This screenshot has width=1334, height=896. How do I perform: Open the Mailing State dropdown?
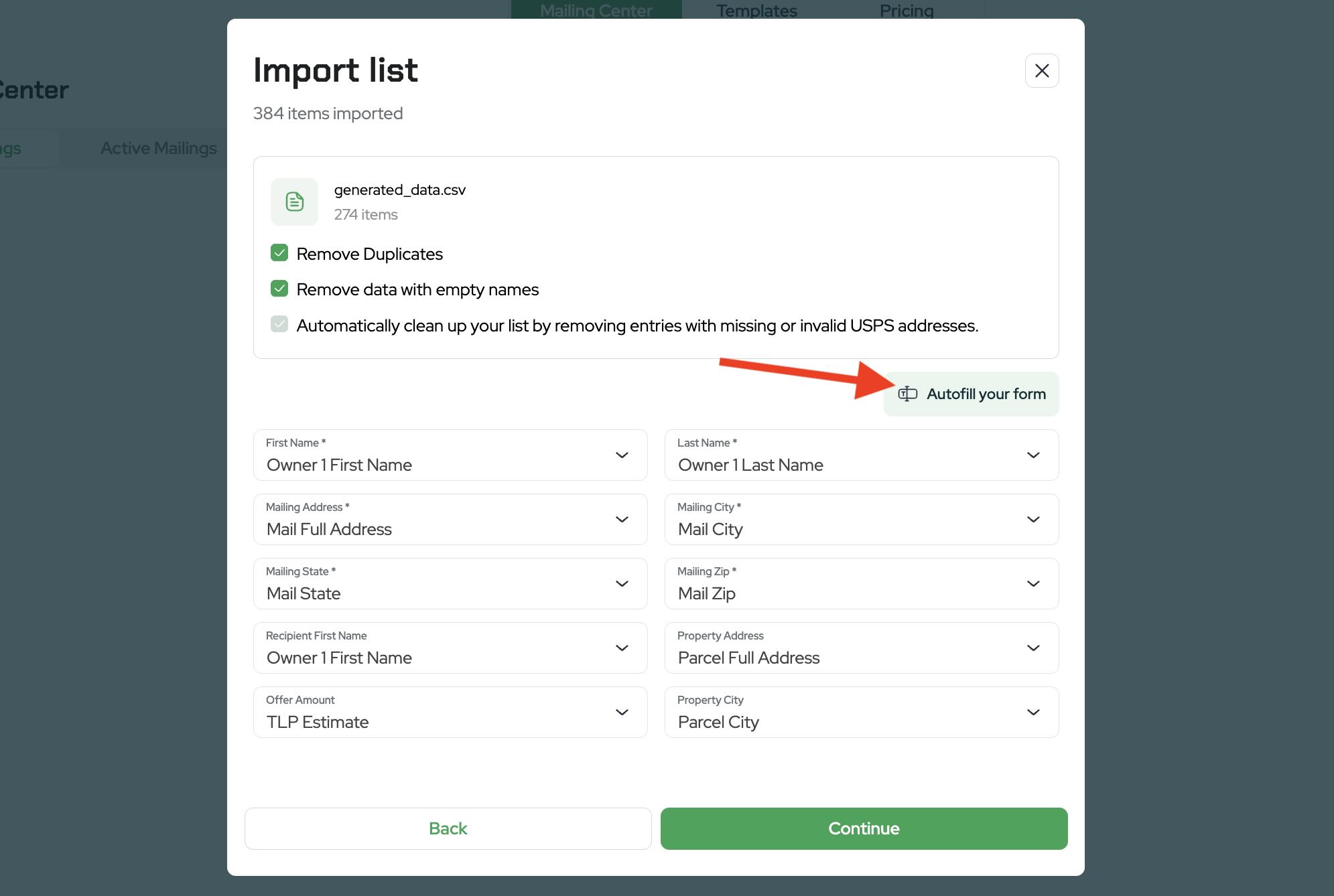pos(450,584)
